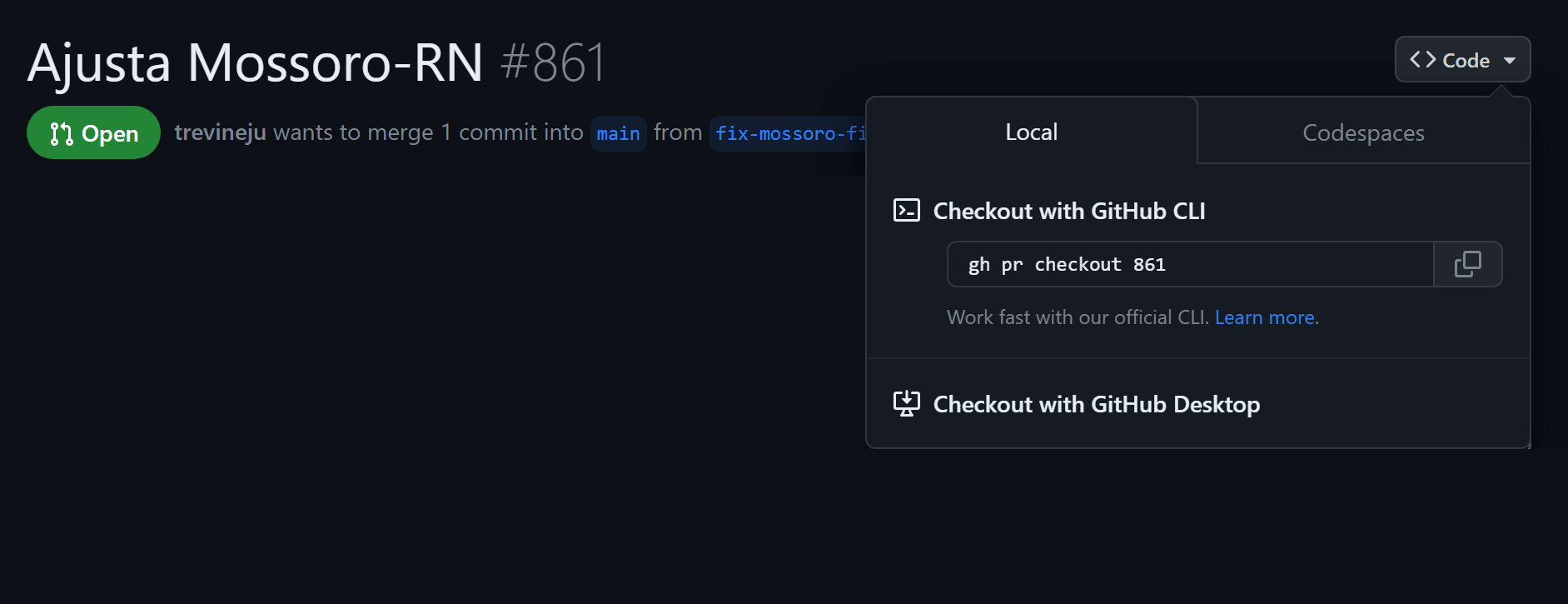Click the pull request title Ajusta Mossoro-RN
The image size is (1568, 604).
(x=255, y=62)
